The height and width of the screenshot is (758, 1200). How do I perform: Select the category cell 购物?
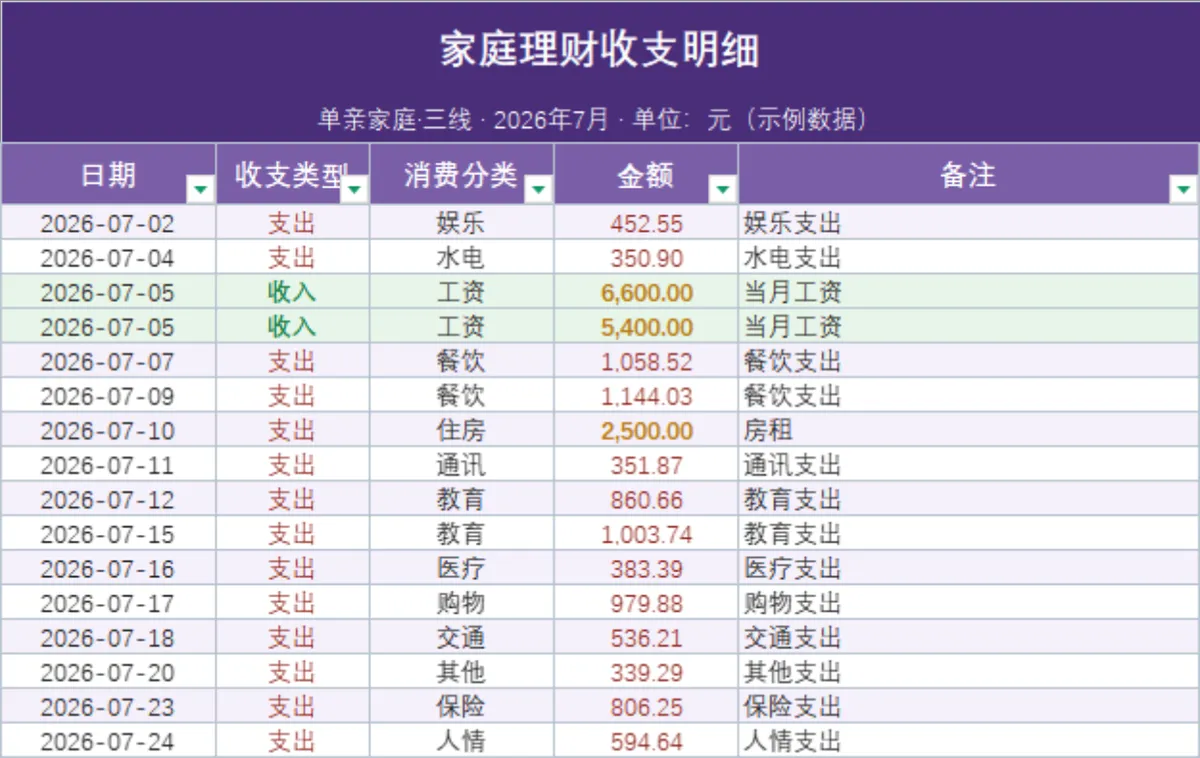click(x=462, y=603)
